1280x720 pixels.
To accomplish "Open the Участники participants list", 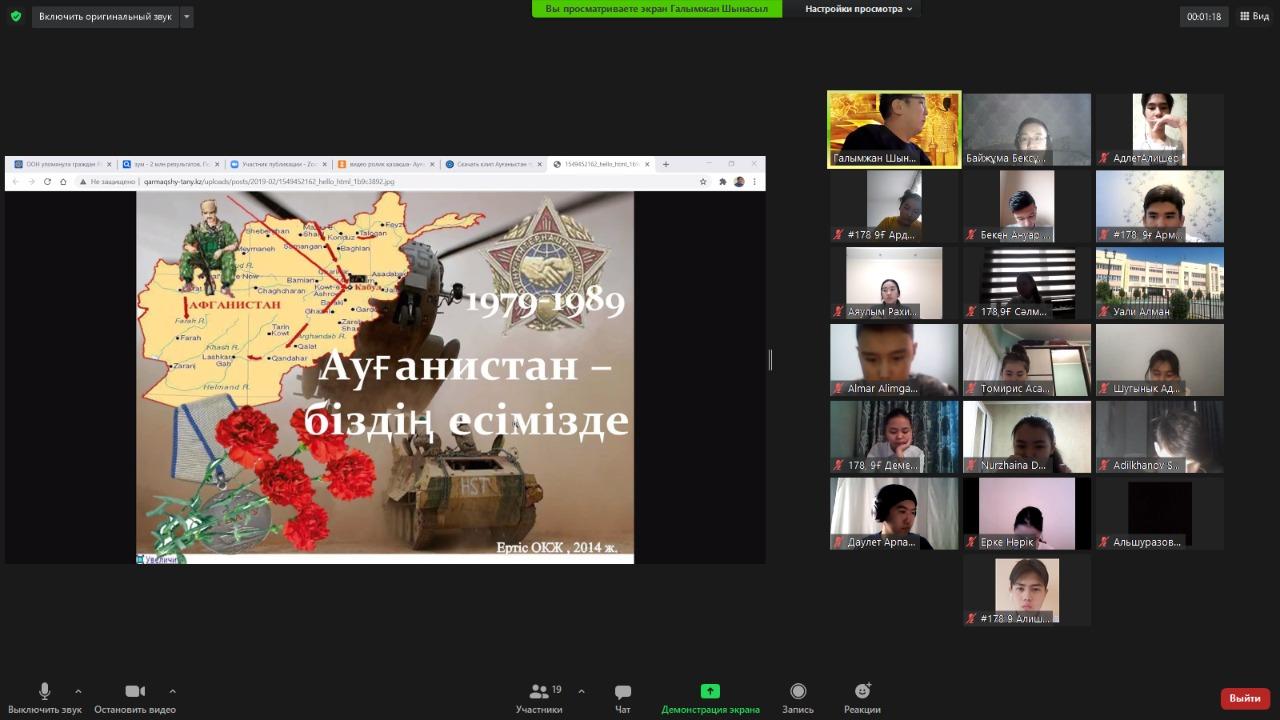I will tap(540, 698).
